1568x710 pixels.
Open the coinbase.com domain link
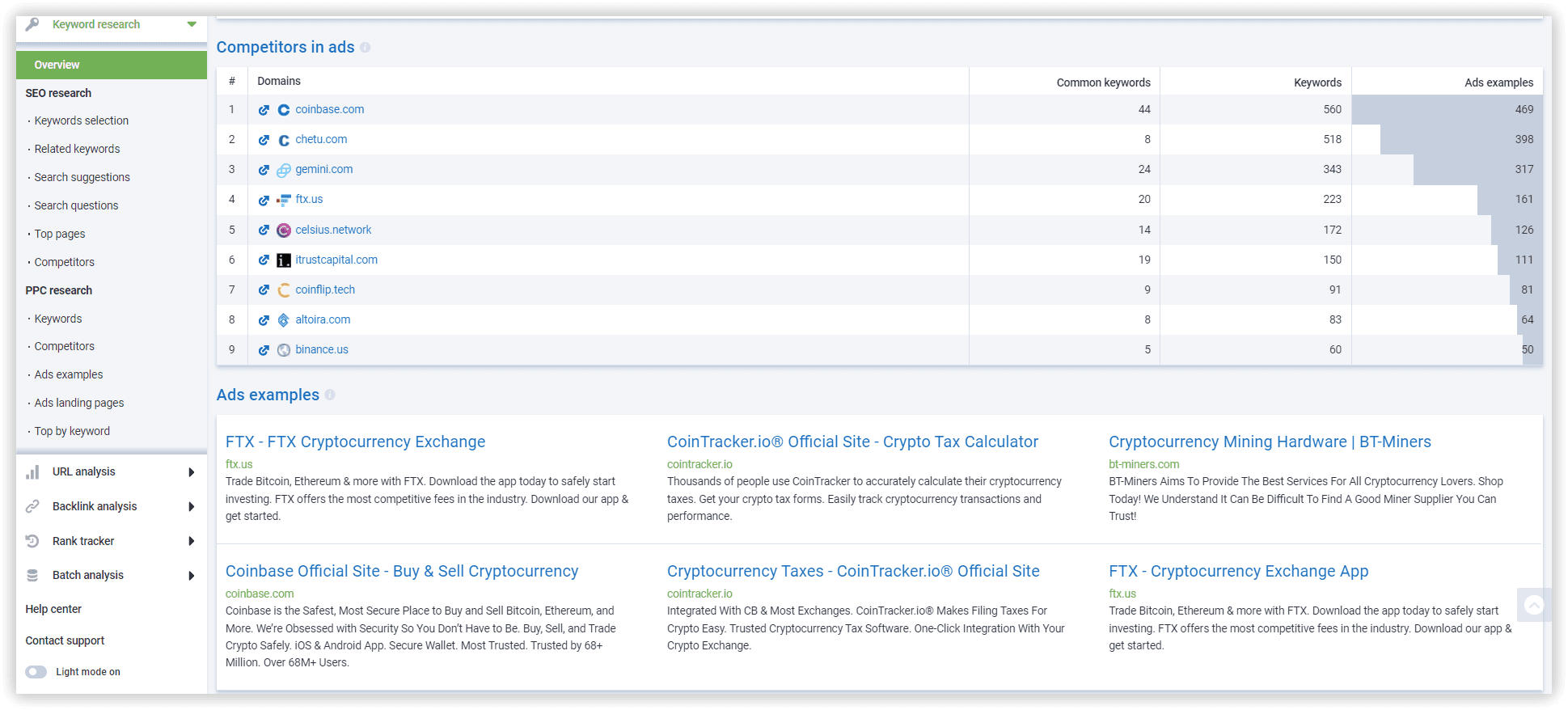click(x=330, y=109)
